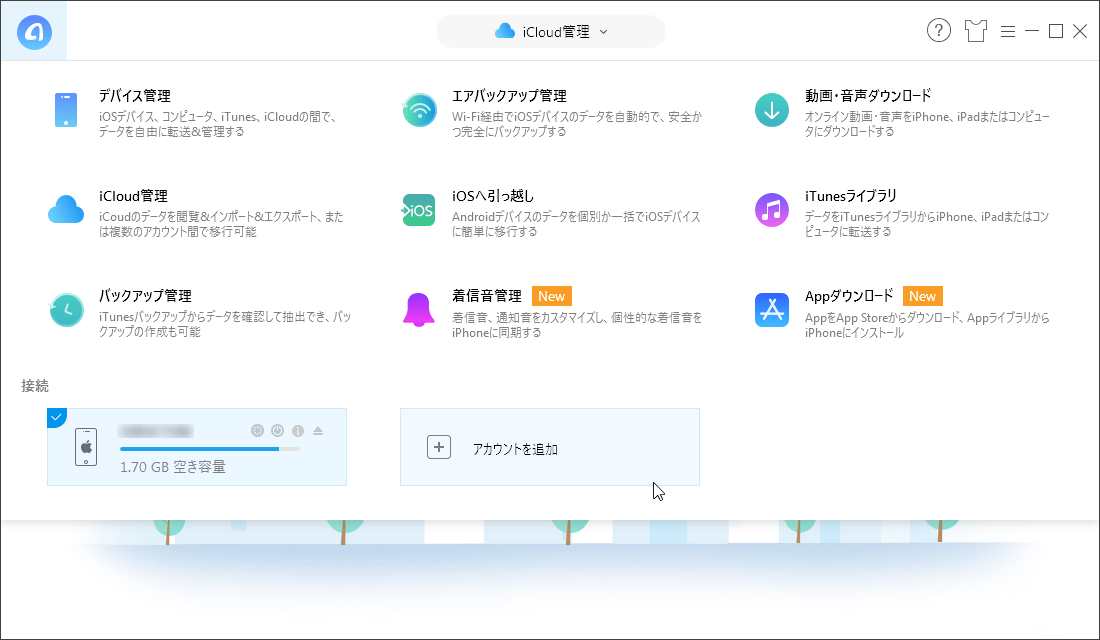Click the device storage progress bar
The height and width of the screenshot is (640, 1100).
210,449
